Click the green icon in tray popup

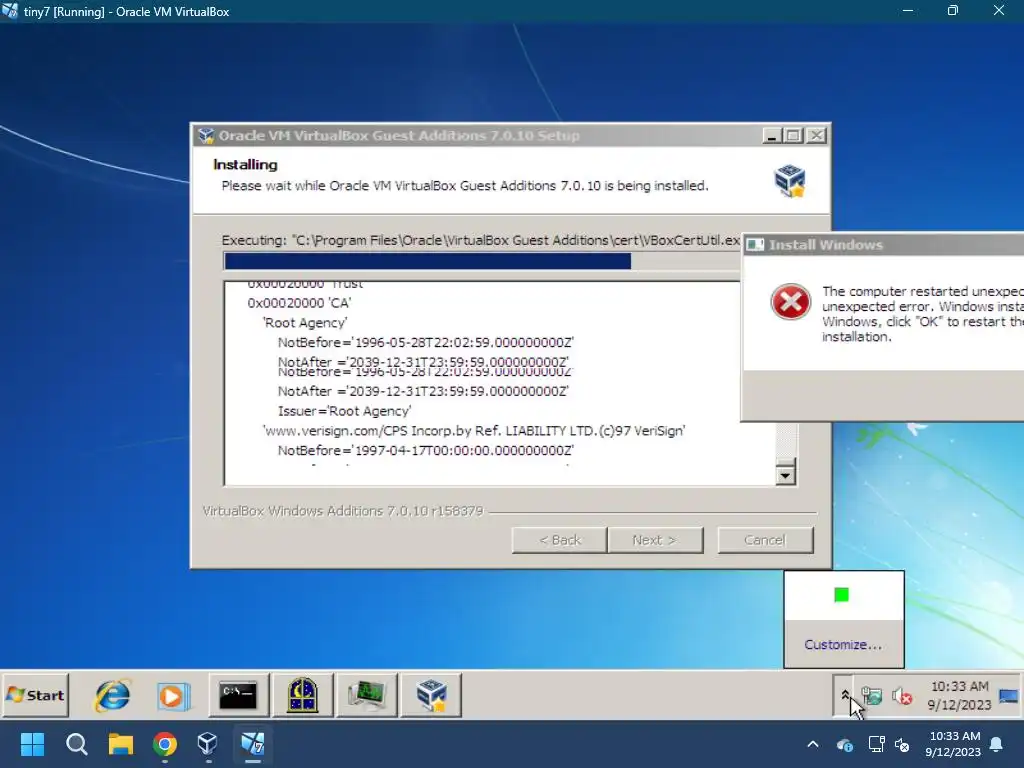tap(841, 594)
